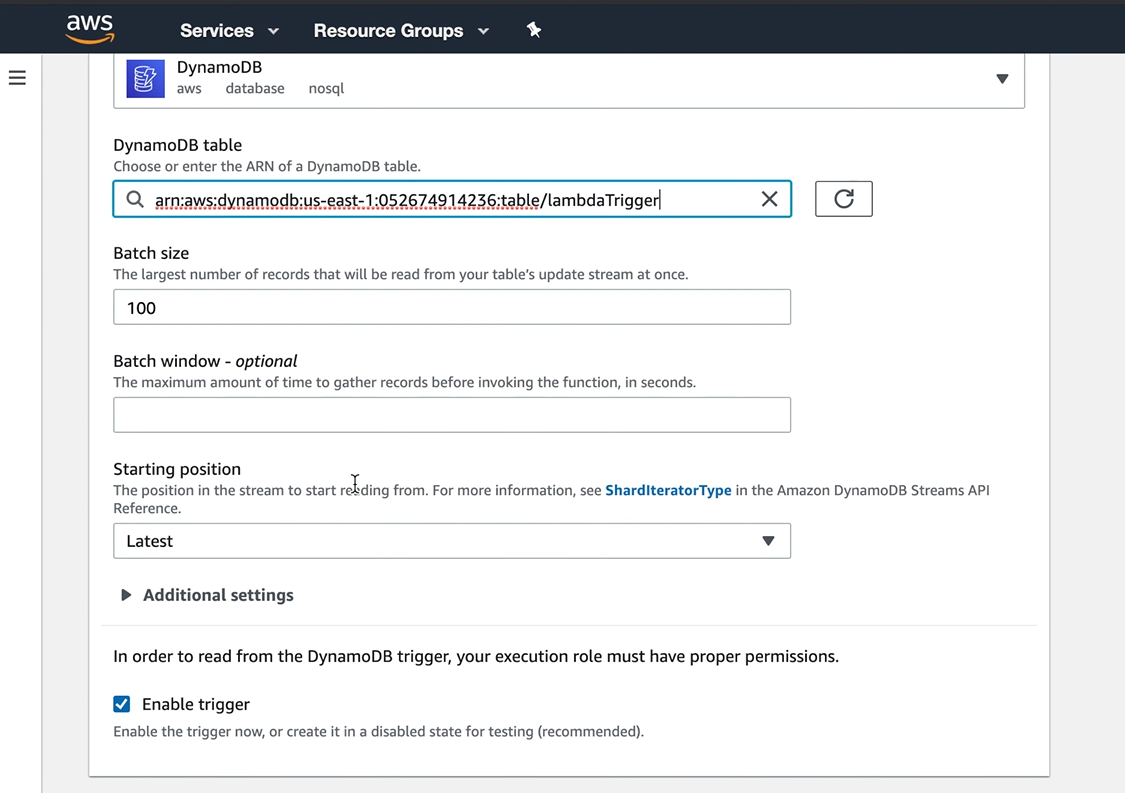This screenshot has height=793, width=1125.
Task: Click the chevron next to Services
Action: click(x=274, y=31)
